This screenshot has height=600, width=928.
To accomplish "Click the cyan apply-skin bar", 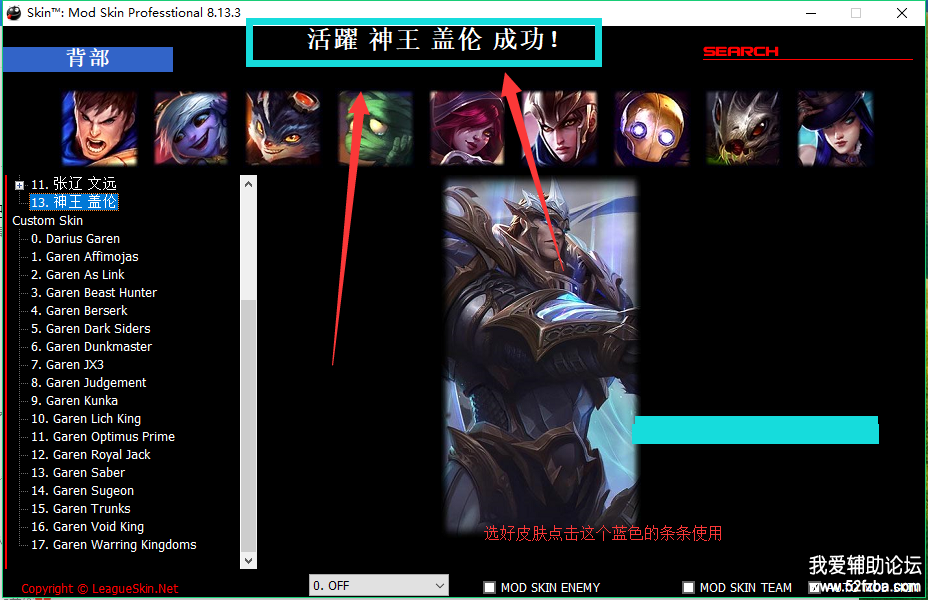I will (x=755, y=430).
